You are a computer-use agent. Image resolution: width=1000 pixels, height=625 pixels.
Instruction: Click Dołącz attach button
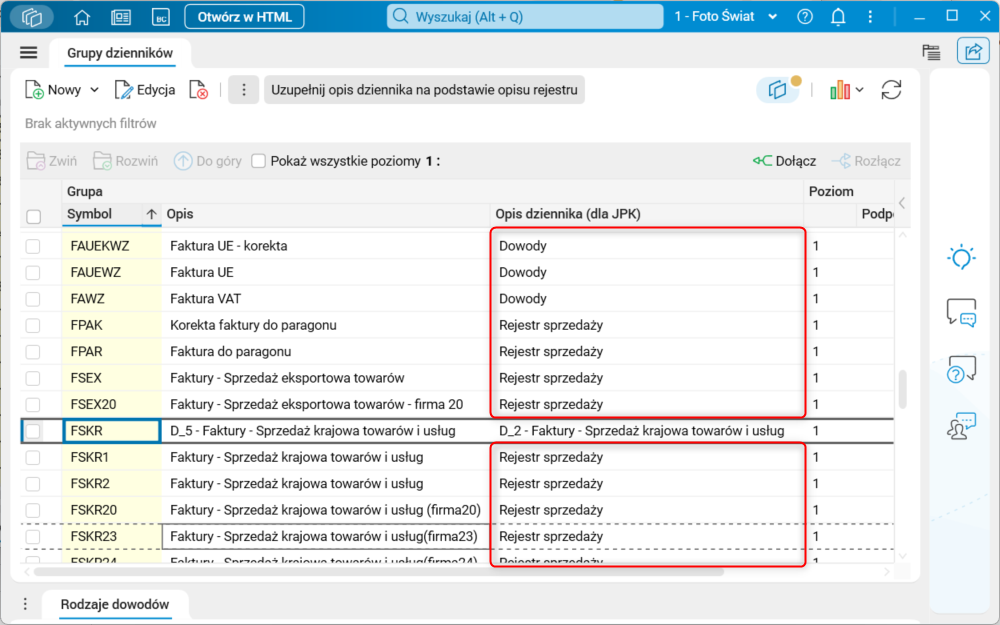pyautogui.click(x=784, y=161)
